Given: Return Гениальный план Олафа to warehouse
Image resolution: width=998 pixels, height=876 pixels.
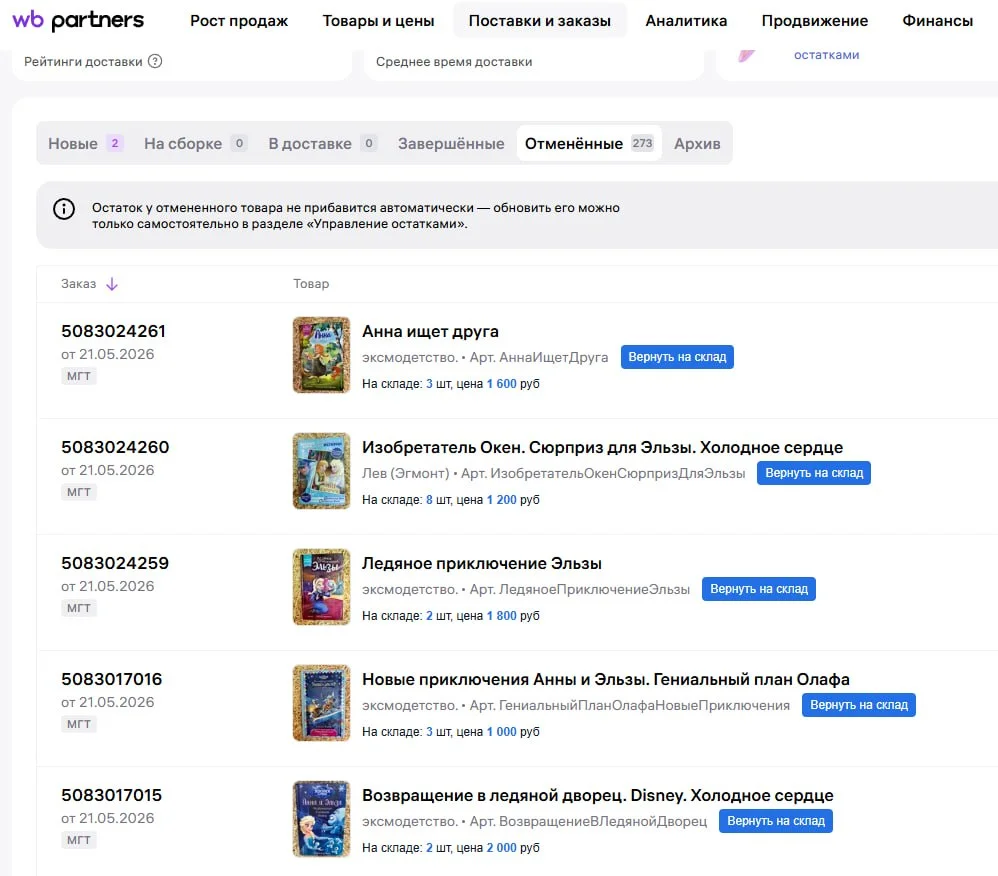Looking at the screenshot, I should (x=859, y=705).
